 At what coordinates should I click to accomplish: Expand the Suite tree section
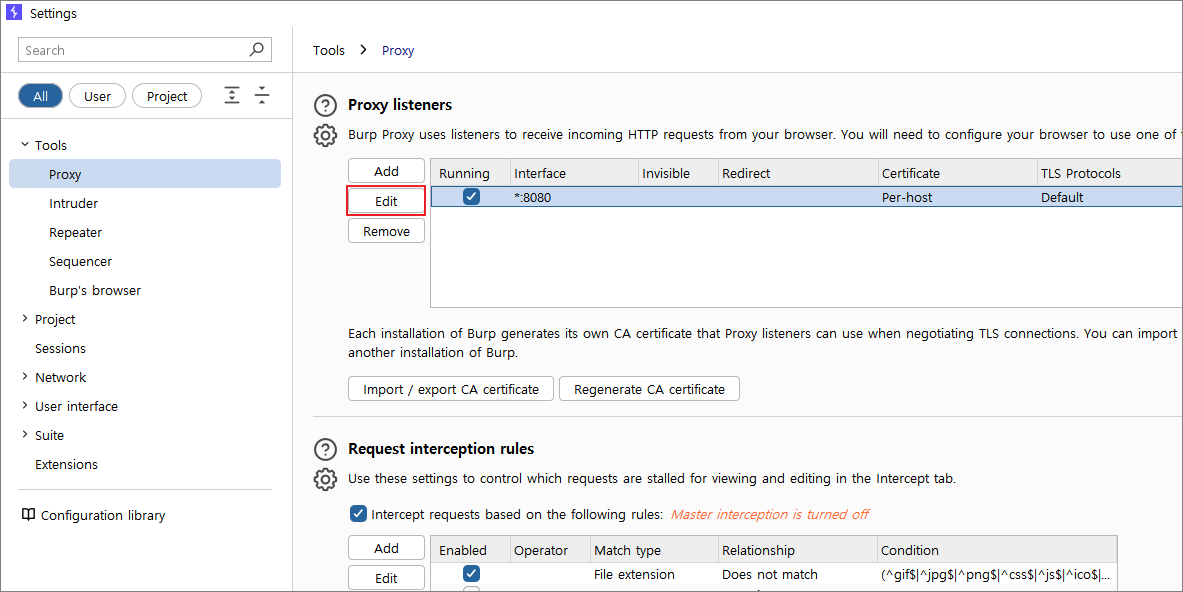[x=25, y=434]
